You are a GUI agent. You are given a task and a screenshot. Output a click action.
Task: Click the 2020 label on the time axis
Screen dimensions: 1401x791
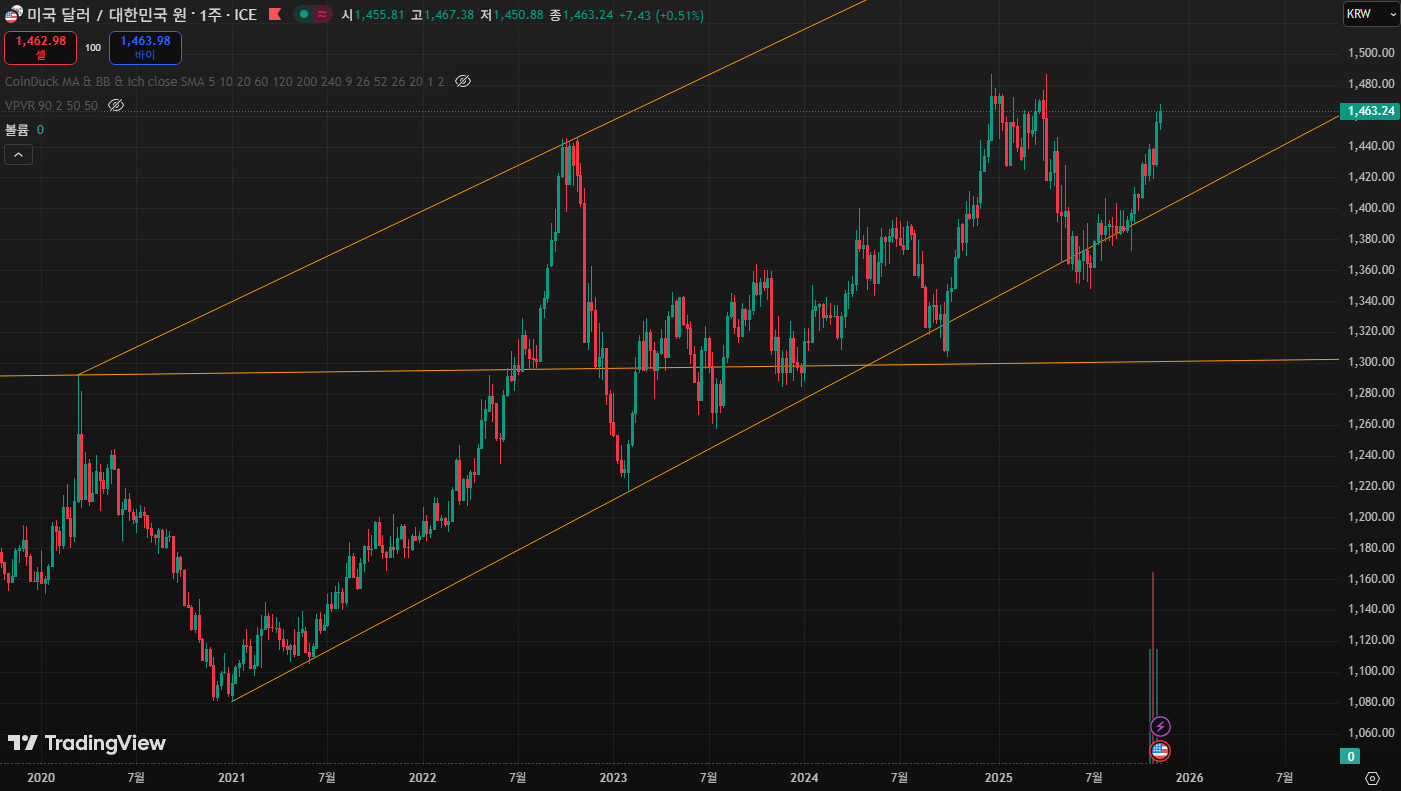pyautogui.click(x=40, y=777)
